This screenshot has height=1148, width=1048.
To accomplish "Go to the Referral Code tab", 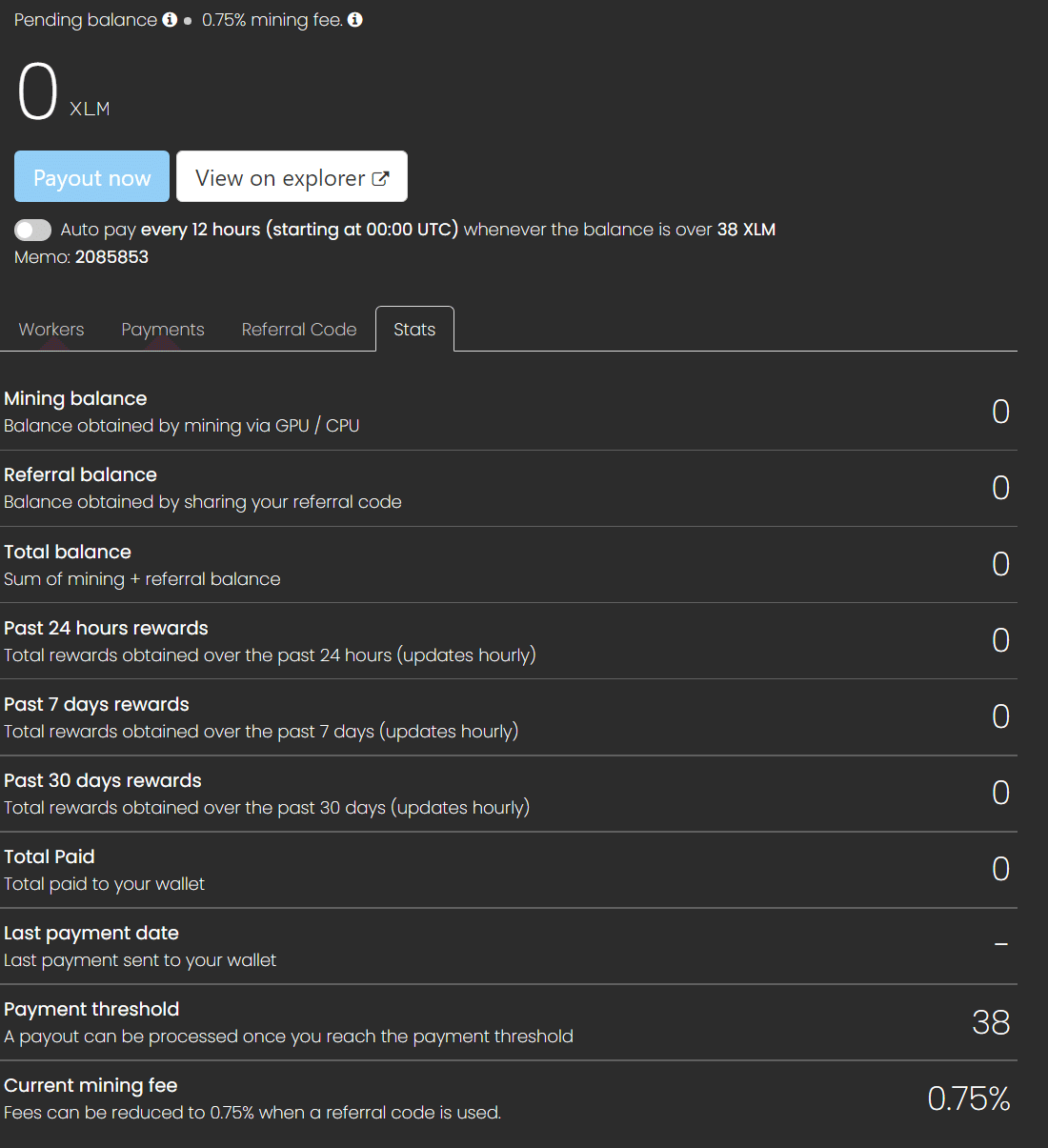I will tap(299, 330).
